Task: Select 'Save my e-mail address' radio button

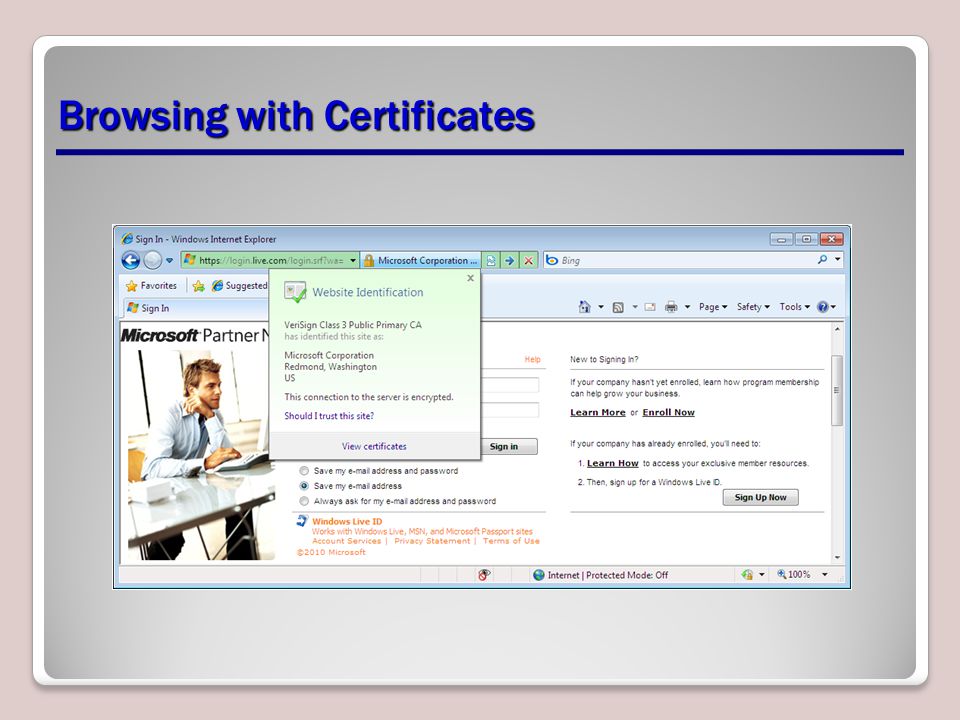Action: click(x=304, y=486)
